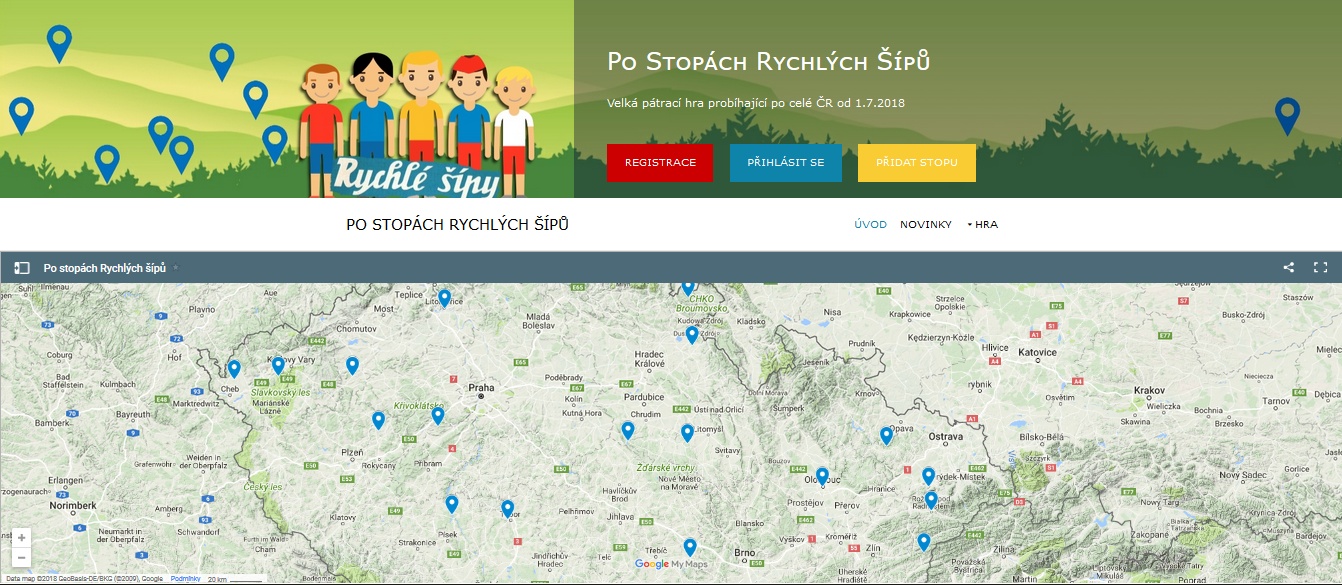Click the yellow Přidat stopu button
1342x585 pixels.
[x=916, y=163]
